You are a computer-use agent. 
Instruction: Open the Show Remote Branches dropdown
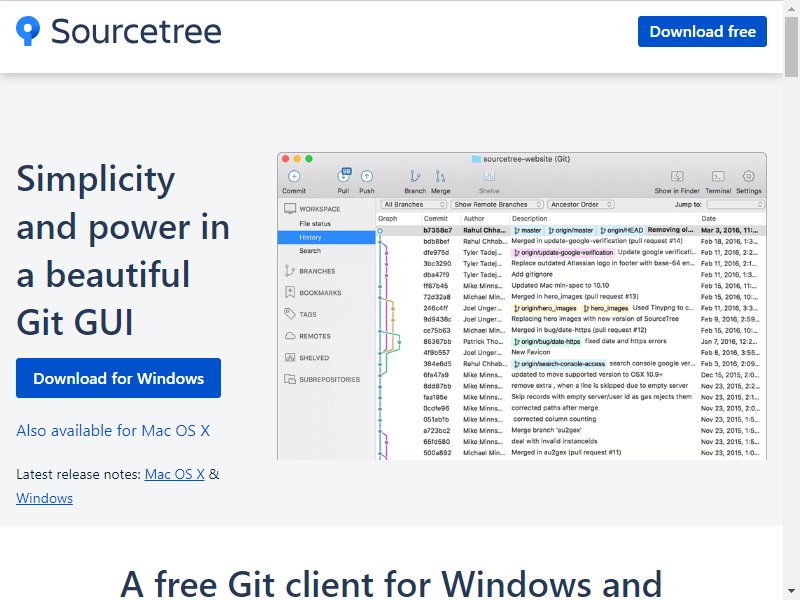click(496, 205)
